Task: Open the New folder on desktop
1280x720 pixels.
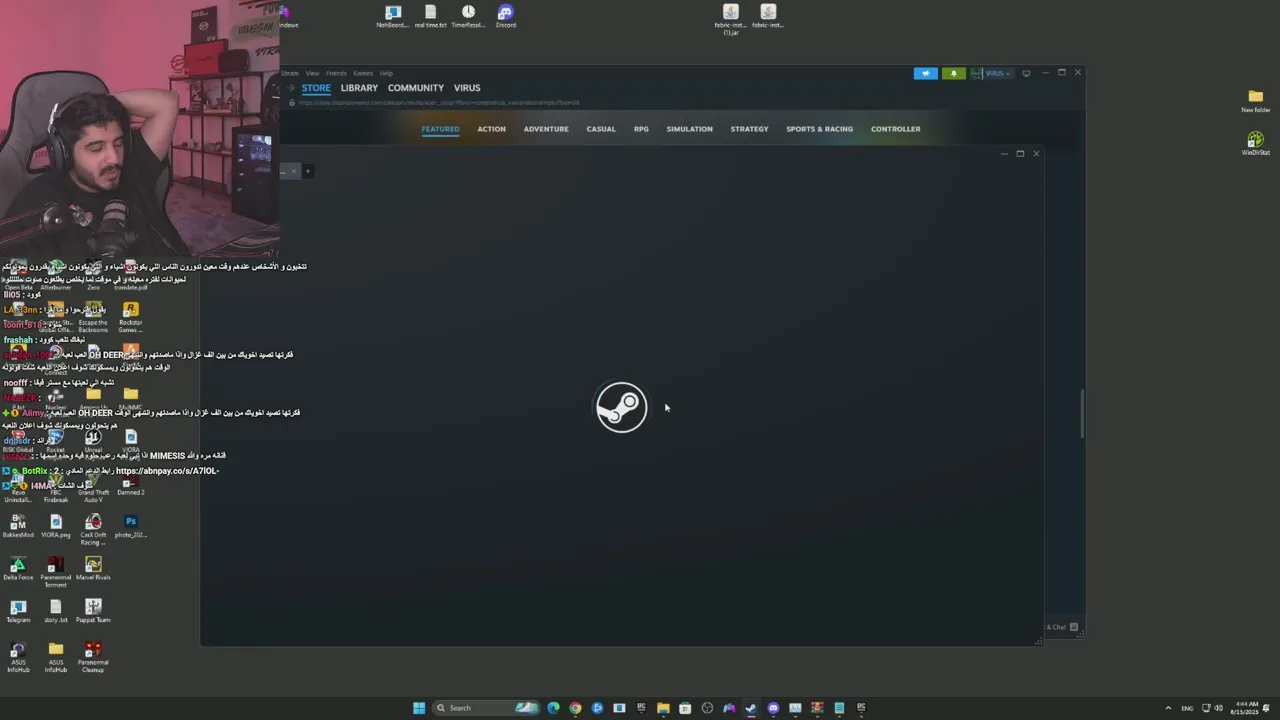Action: tap(1256, 101)
